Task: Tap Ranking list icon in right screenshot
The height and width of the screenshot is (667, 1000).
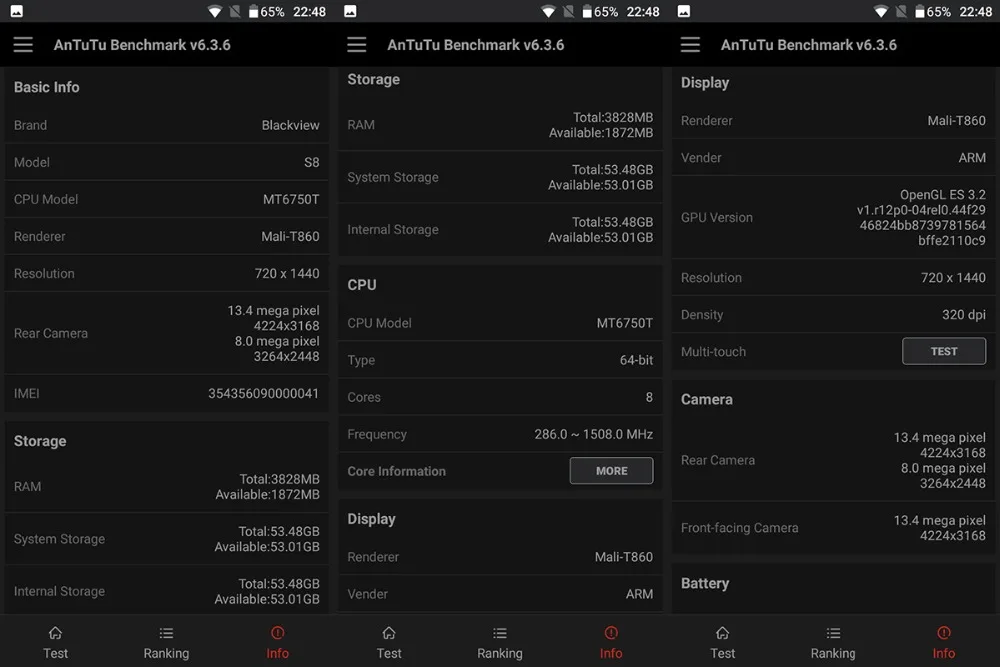Action: pyautogui.click(x=834, y=633)
